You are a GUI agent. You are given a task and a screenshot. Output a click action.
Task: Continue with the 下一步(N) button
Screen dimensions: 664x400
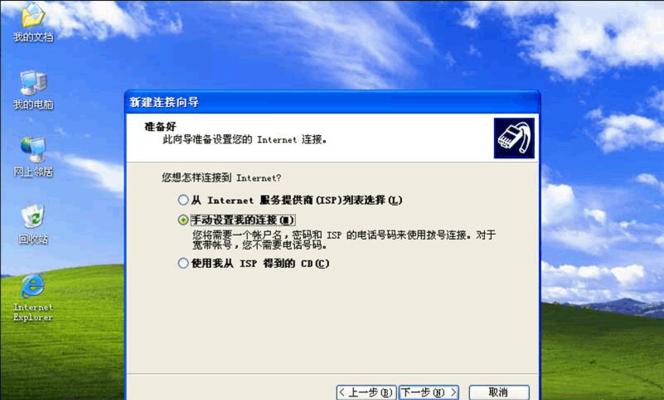(429, 392)
